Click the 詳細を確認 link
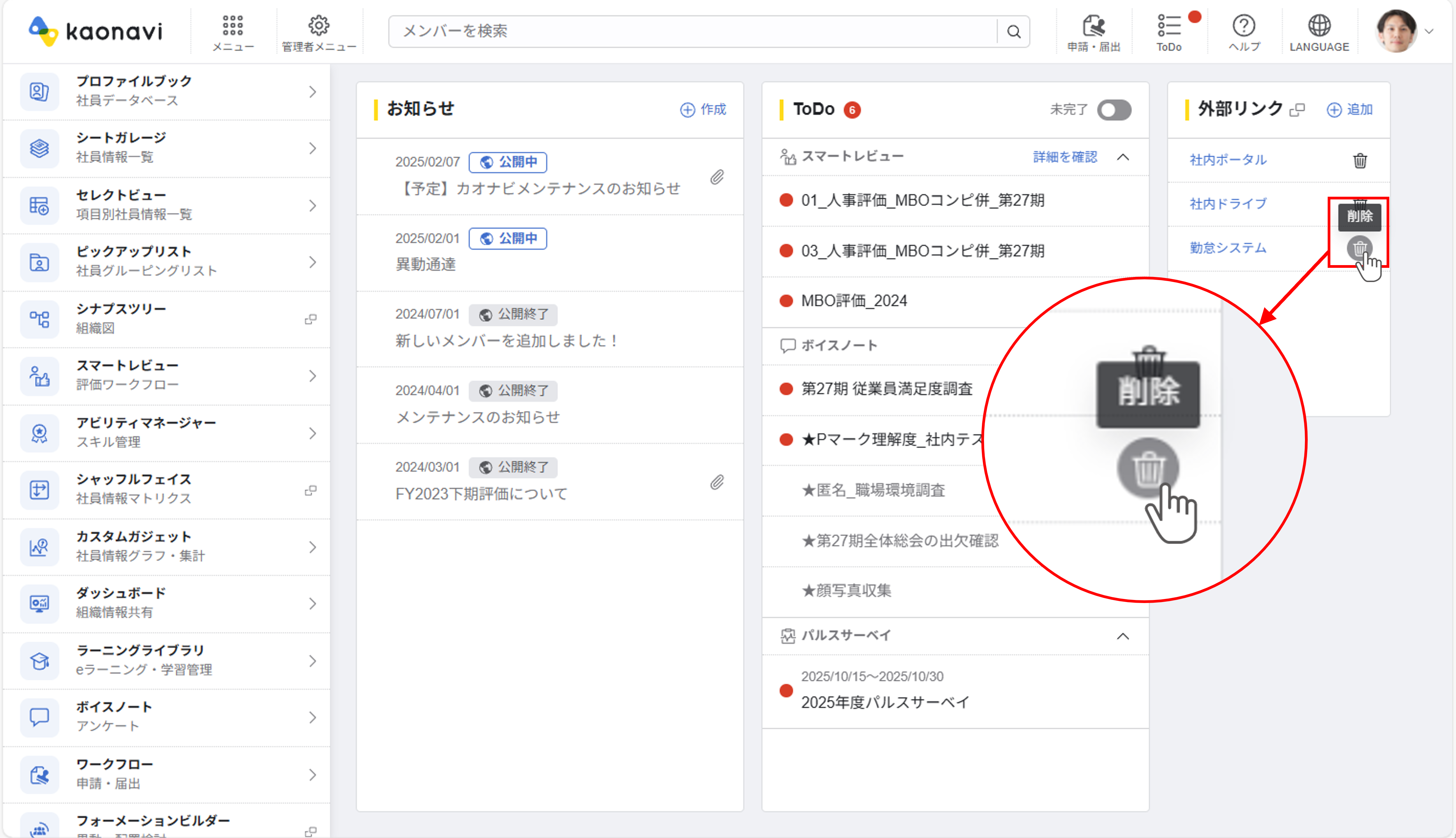Viewport: 1456px width, 838px height. click(x=1065, y=157)
